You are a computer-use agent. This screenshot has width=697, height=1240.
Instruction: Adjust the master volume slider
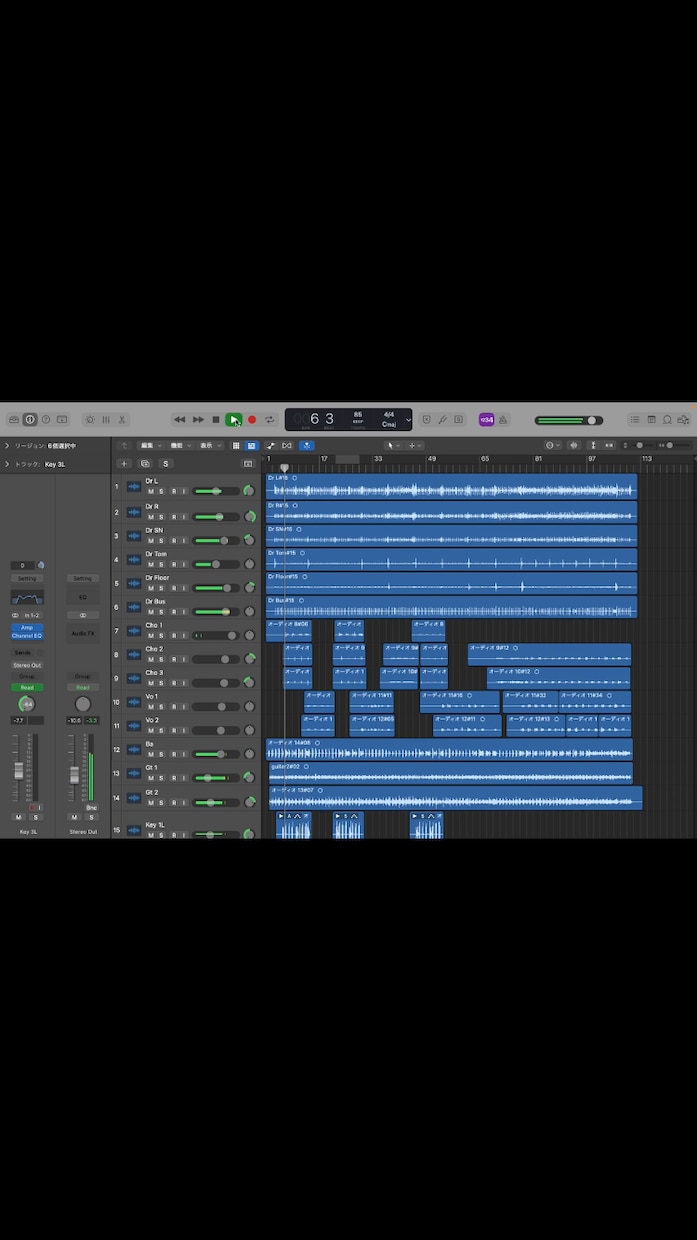[x=568, y=420]
